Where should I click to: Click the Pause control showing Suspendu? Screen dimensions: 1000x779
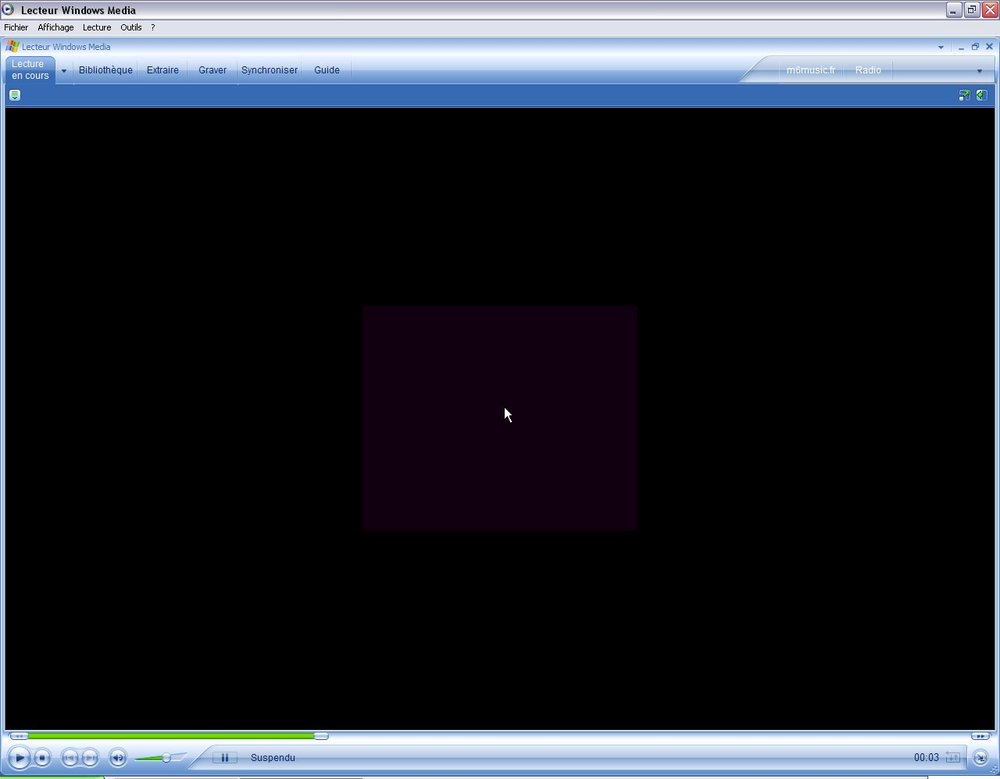(225, 757)
